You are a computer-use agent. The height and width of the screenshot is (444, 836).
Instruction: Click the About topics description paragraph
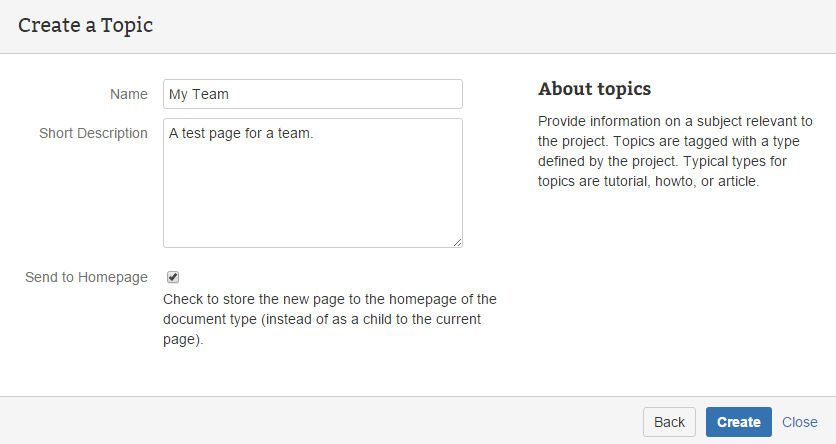(x=675, y=151)
